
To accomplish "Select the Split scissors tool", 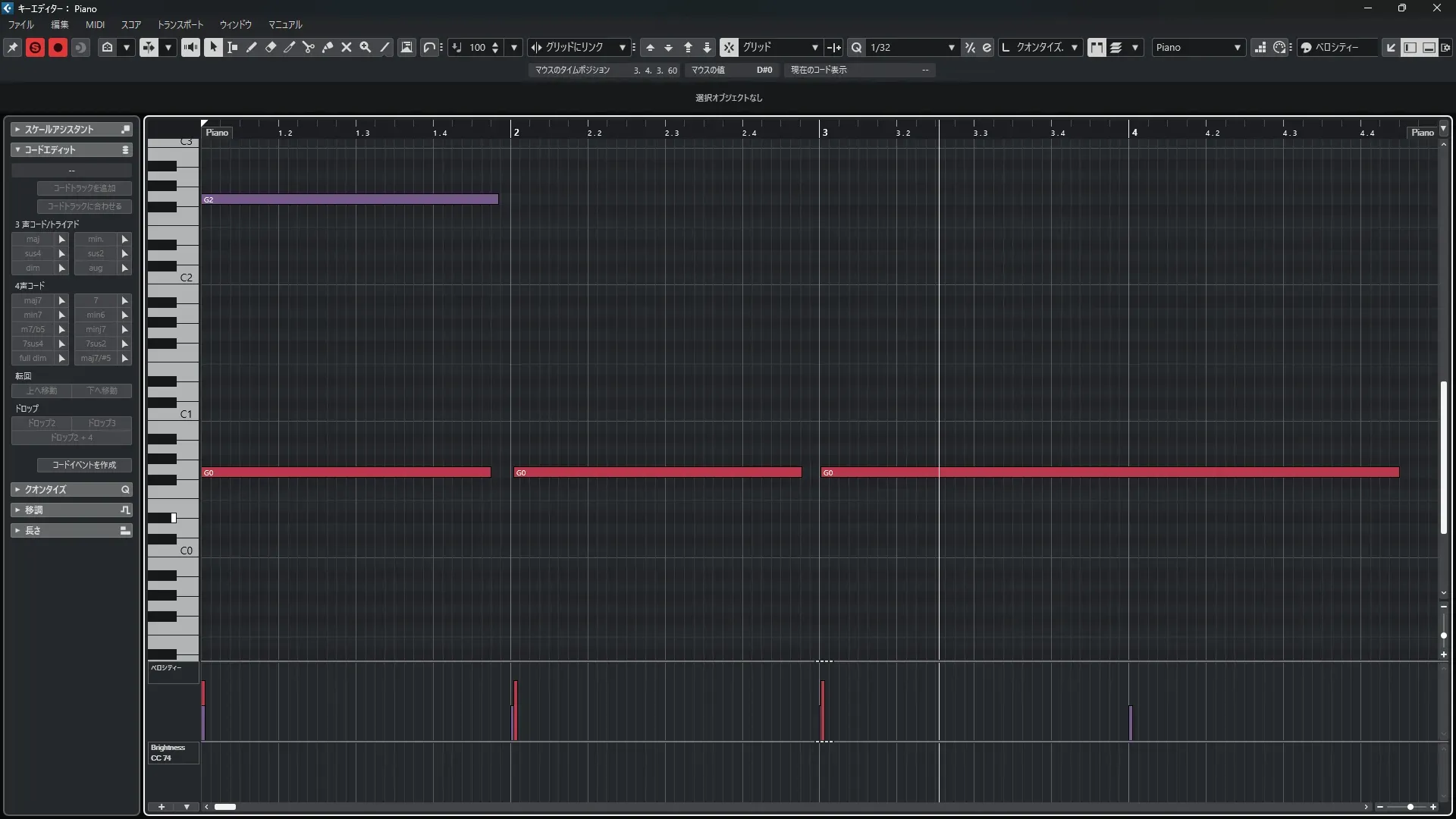I will 309,47.
